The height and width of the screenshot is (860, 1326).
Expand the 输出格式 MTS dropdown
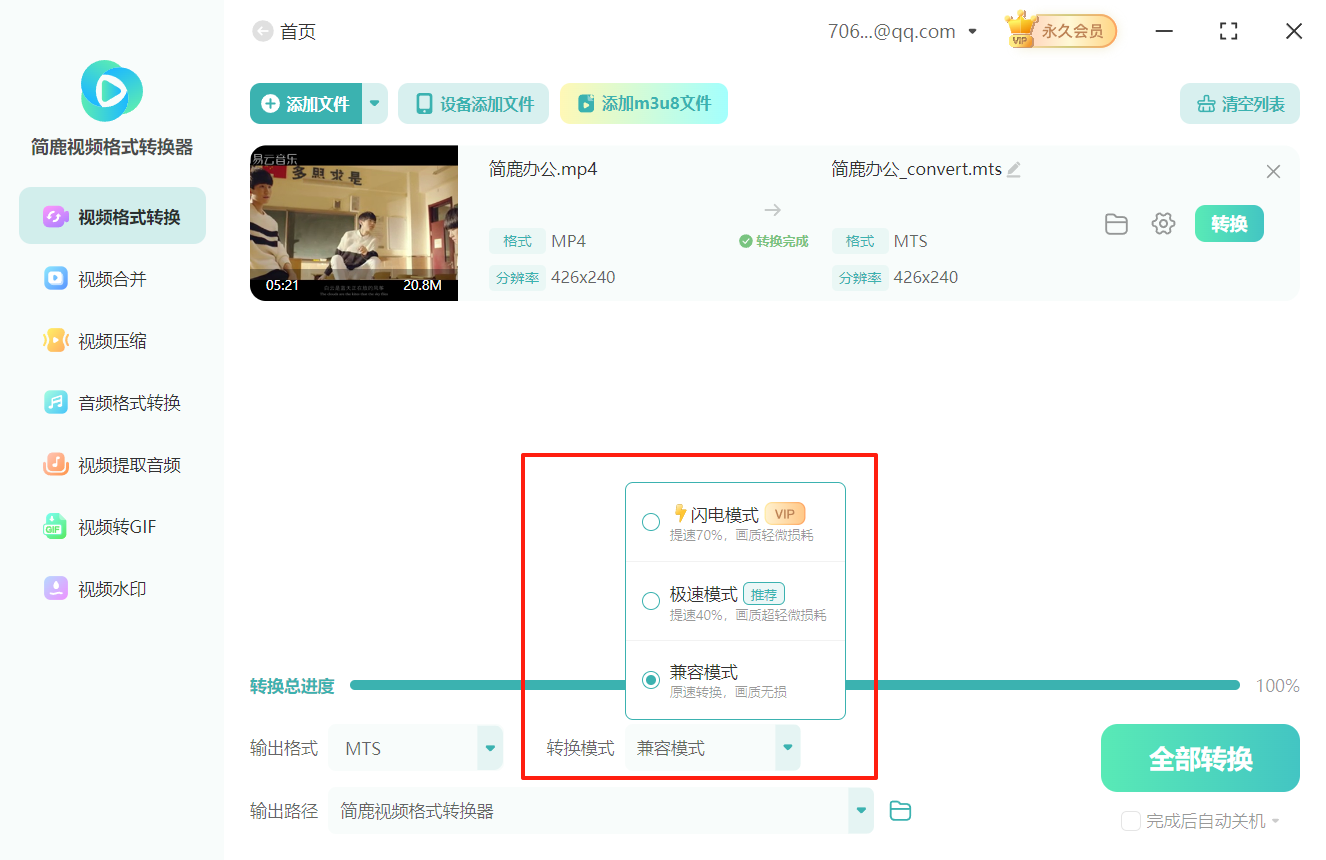pos(489,747)
